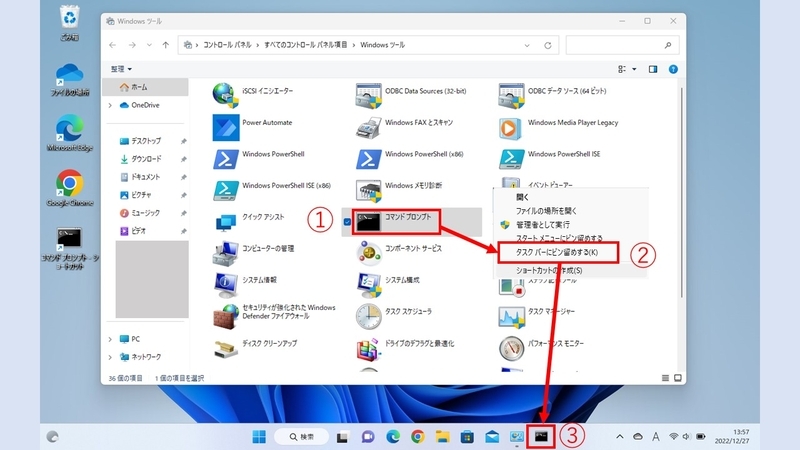Open Google Chrome desktop shortcut
This screenshot has height=450, width=800.
pos(69,188)
